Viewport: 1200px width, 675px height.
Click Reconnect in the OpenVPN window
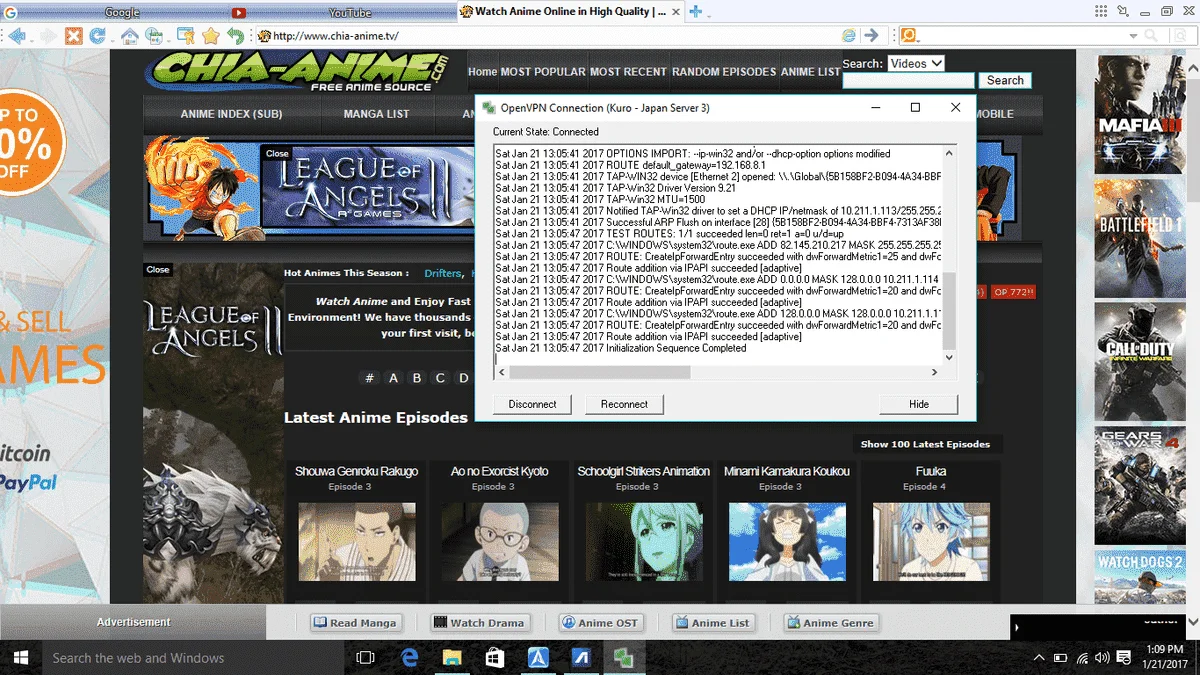tap(624, 404)
